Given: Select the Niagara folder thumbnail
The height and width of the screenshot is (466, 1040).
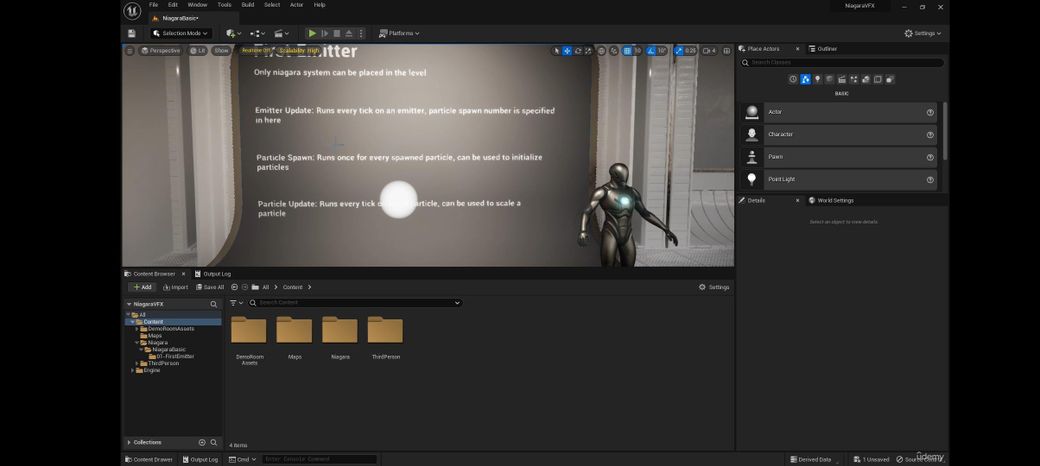Looking at the screenshot, I should pyautogui.click(x=340, y=330).
